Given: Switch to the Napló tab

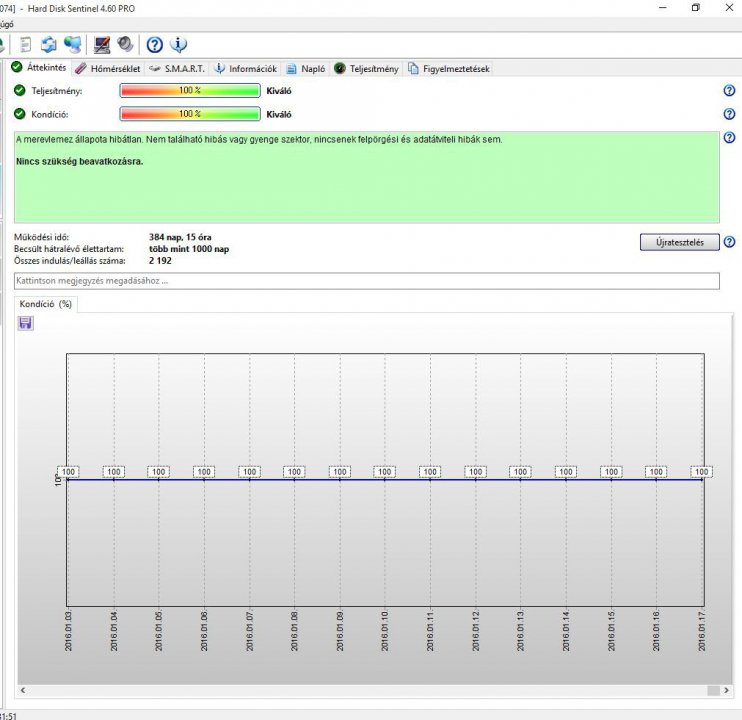Looking at the screenshot, I should tap(306, 69).
